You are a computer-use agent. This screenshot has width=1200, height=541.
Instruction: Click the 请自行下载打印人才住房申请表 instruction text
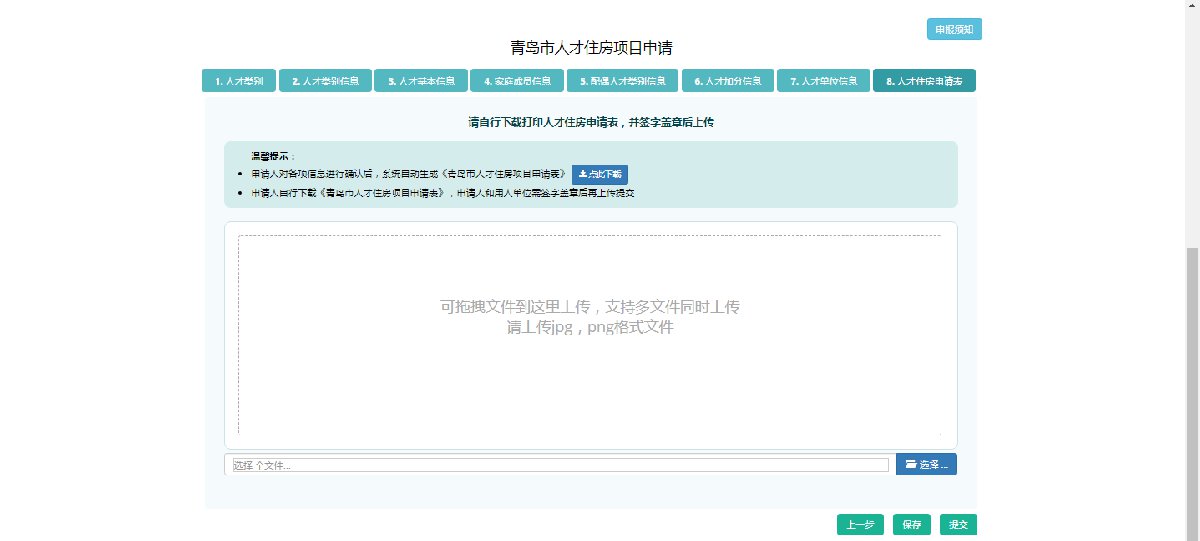pyautogui.click(x=591, y=122)
